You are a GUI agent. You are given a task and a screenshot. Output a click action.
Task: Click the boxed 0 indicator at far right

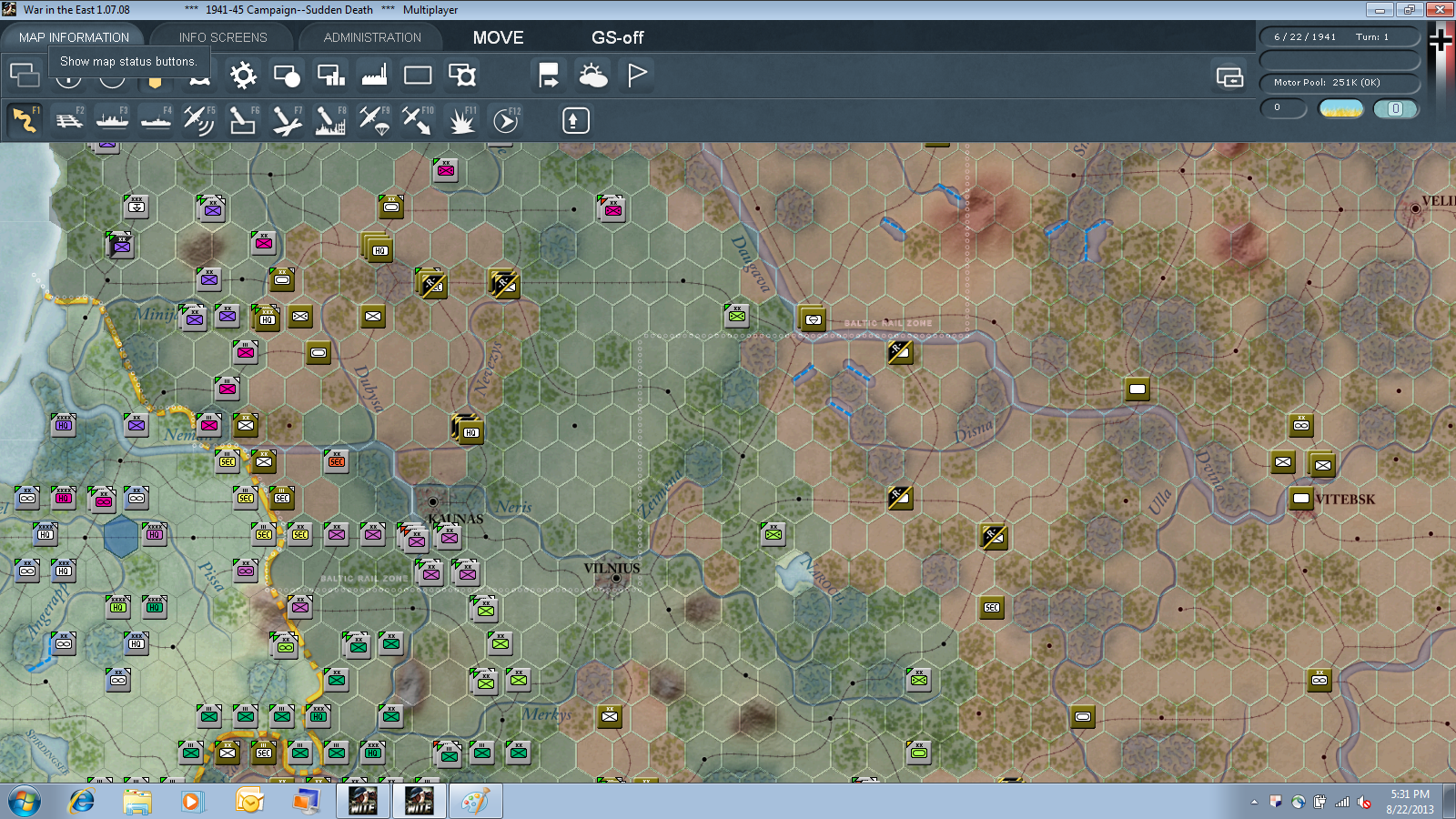pyautogui.click(x=1395, y=108)
